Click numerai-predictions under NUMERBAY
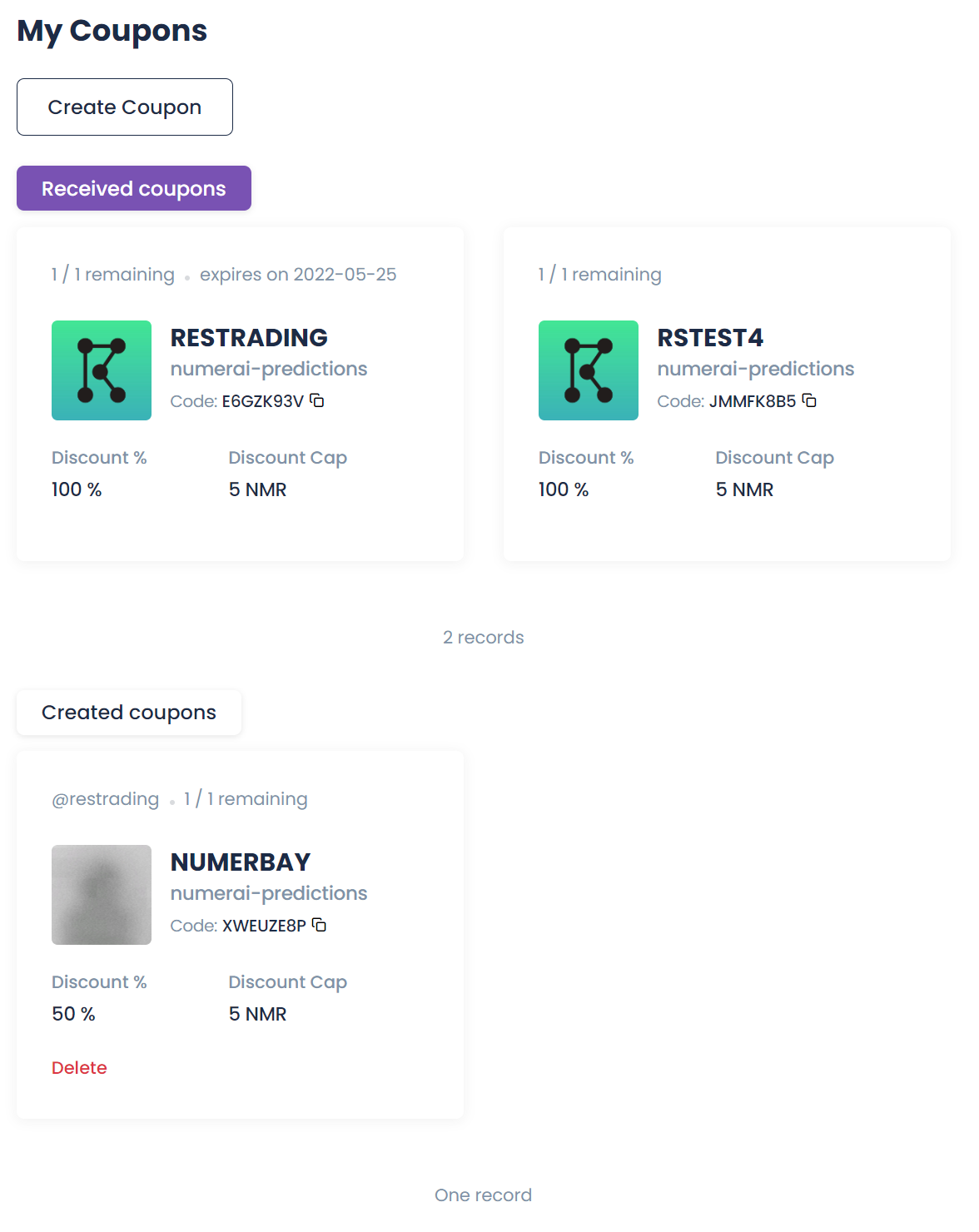Screen dimensions: 979x1232 click(x=269, y=893)
